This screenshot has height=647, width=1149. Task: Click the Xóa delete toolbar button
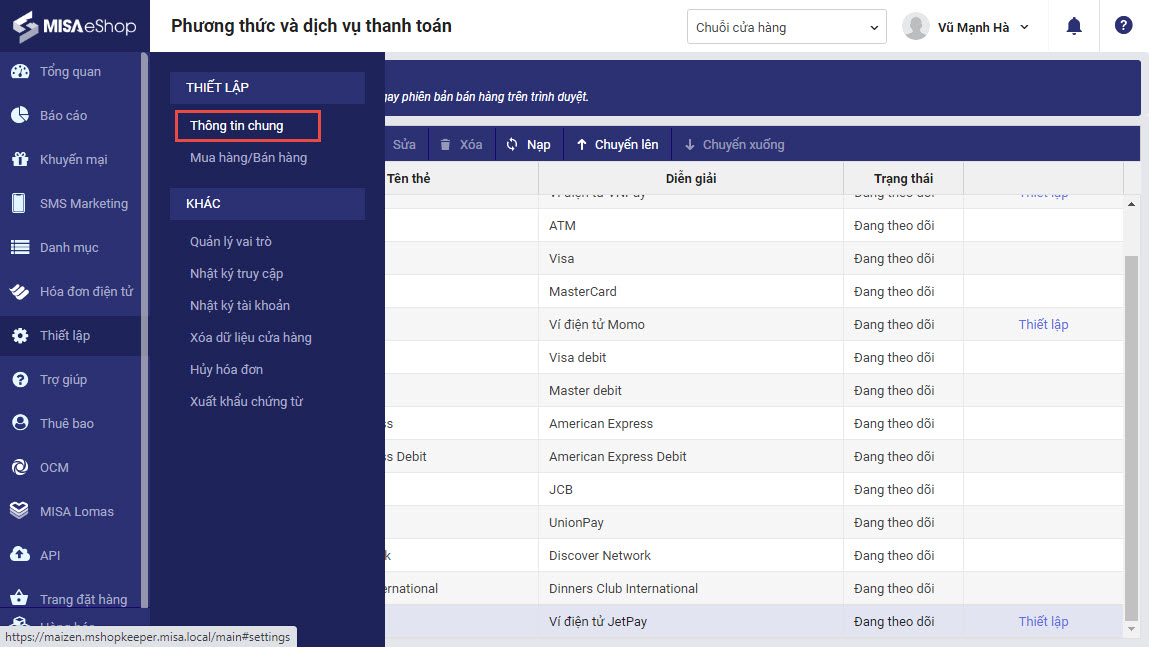pyautogui.click(x=461, y=145)
